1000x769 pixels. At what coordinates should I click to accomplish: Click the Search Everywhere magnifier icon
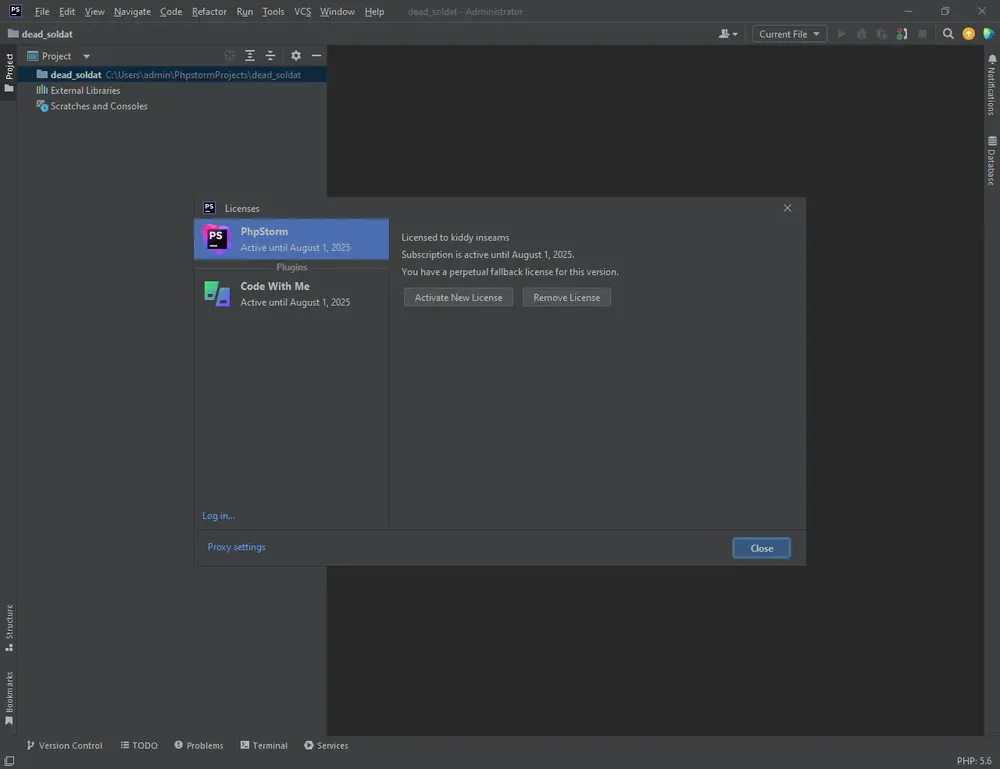tap(948, 34)
